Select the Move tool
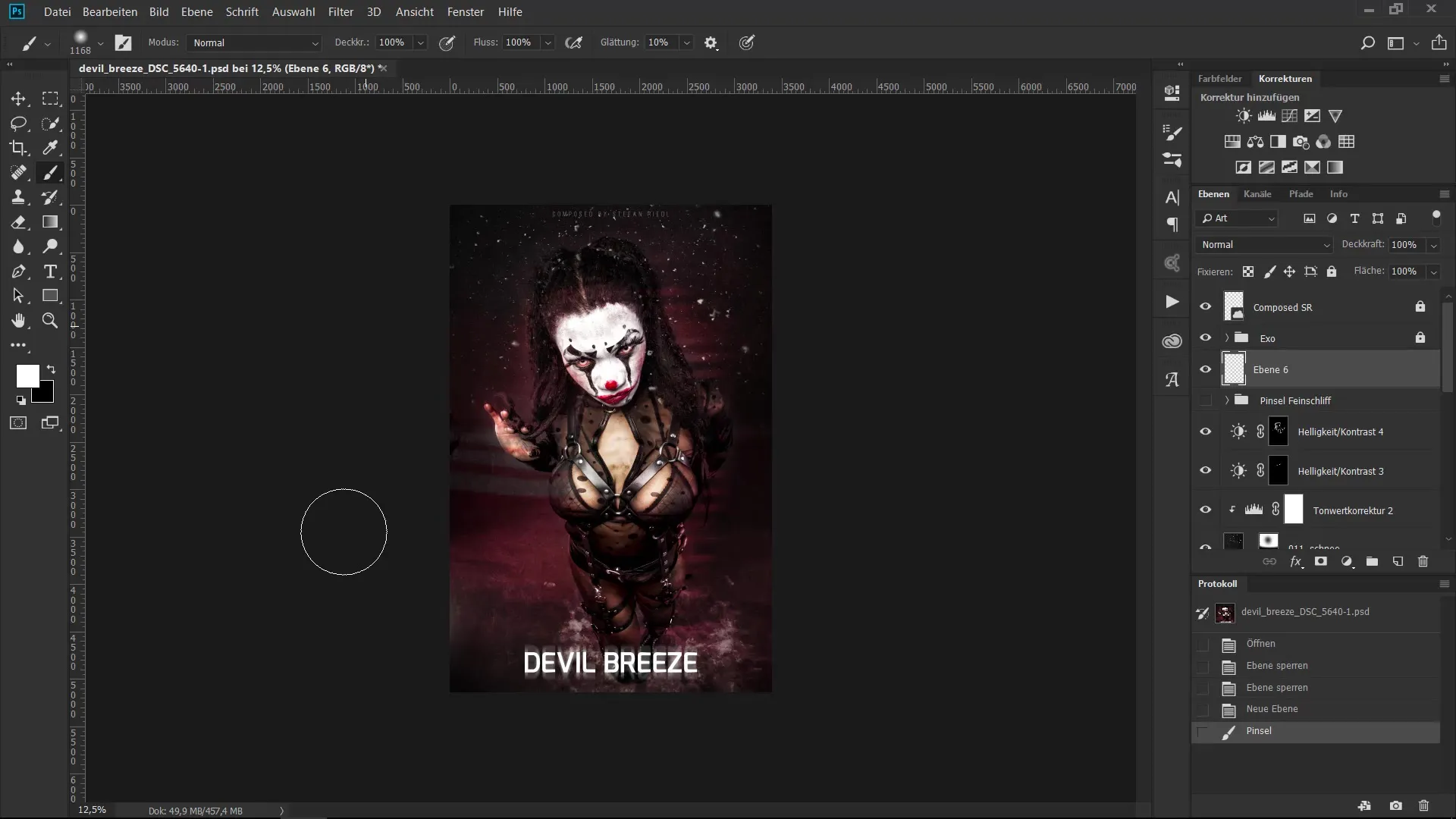1456x819 pixels. coord(18,99)
